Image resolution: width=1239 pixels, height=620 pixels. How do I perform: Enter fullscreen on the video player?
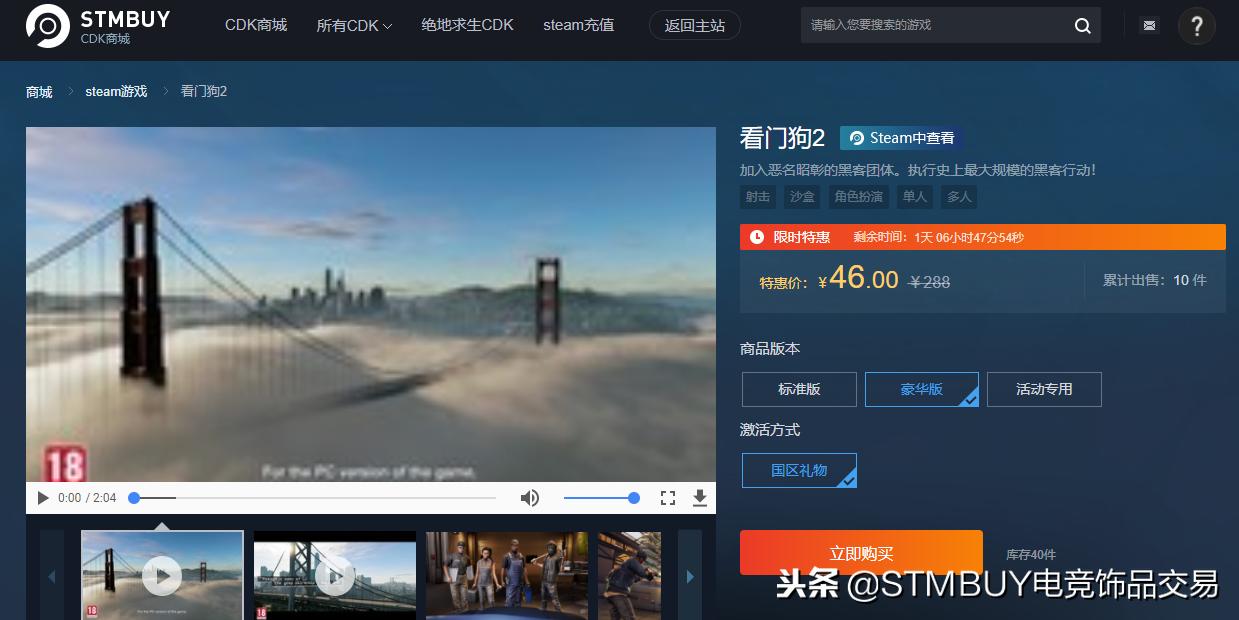click(x=668, y=497)
